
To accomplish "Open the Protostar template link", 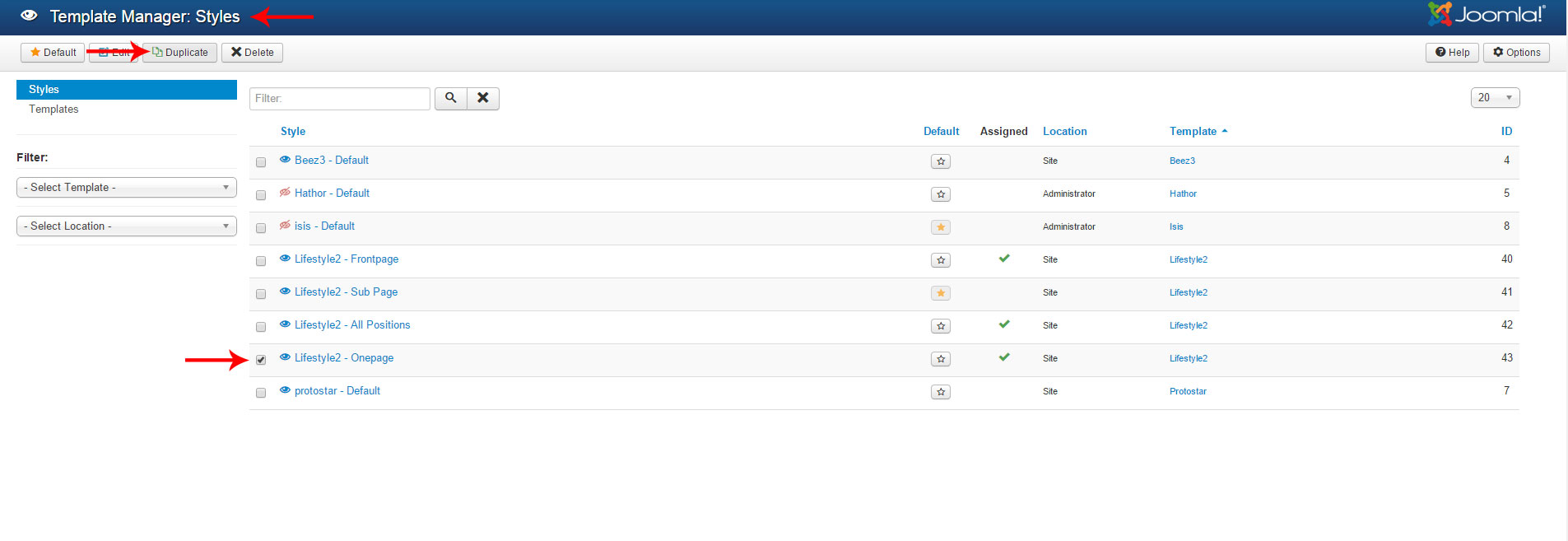I will [x=1188, y=391].
